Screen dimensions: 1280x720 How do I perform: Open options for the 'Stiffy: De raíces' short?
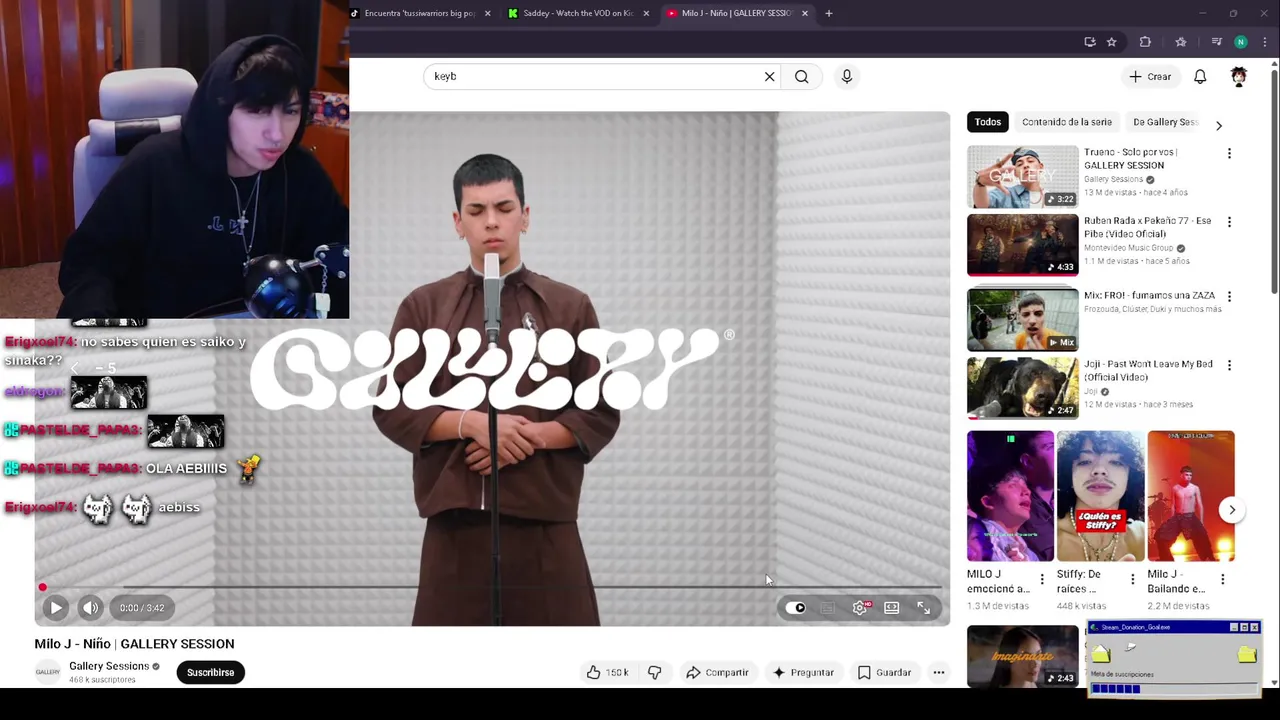(x=1132, y=579)
